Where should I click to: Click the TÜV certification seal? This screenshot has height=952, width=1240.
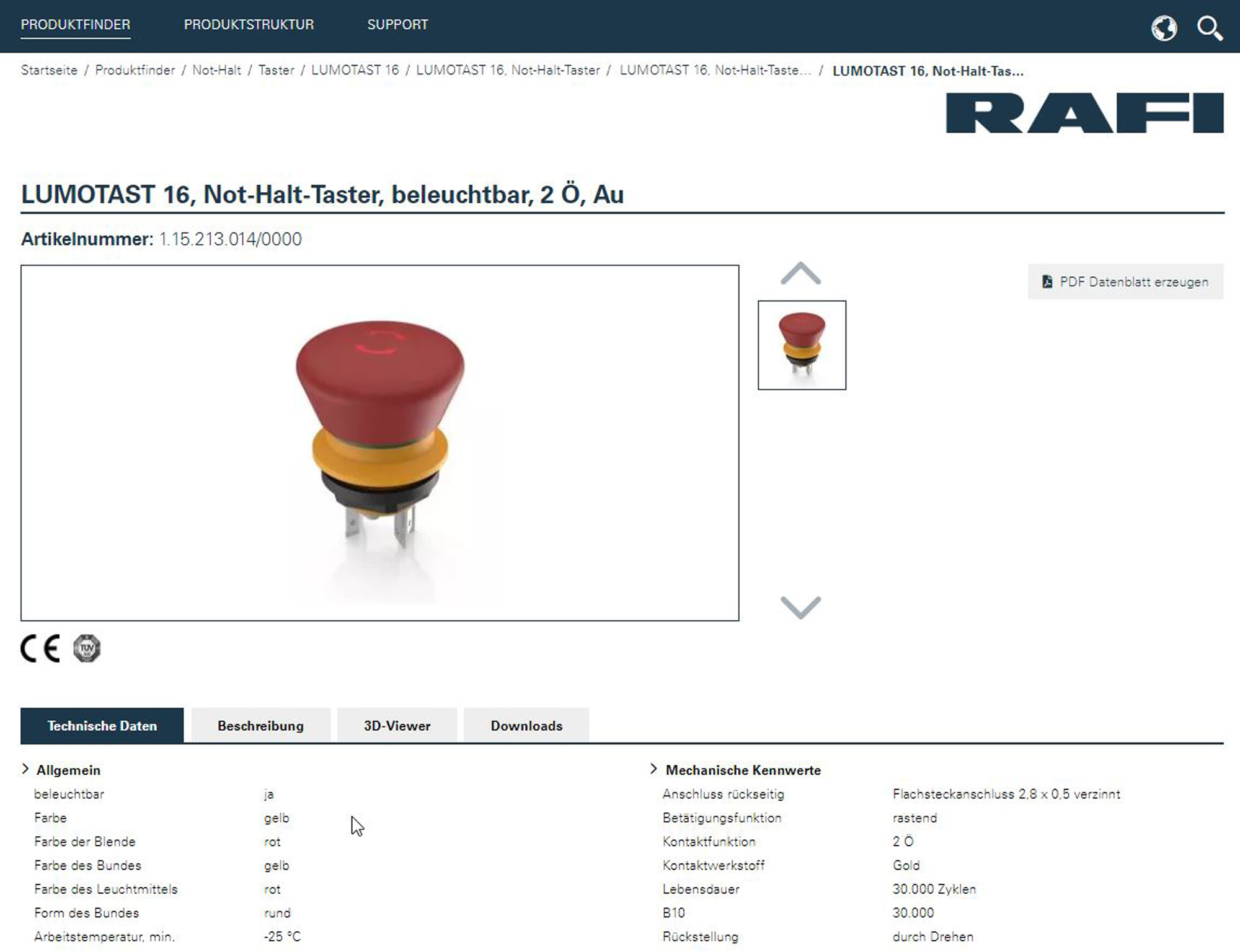86,649
